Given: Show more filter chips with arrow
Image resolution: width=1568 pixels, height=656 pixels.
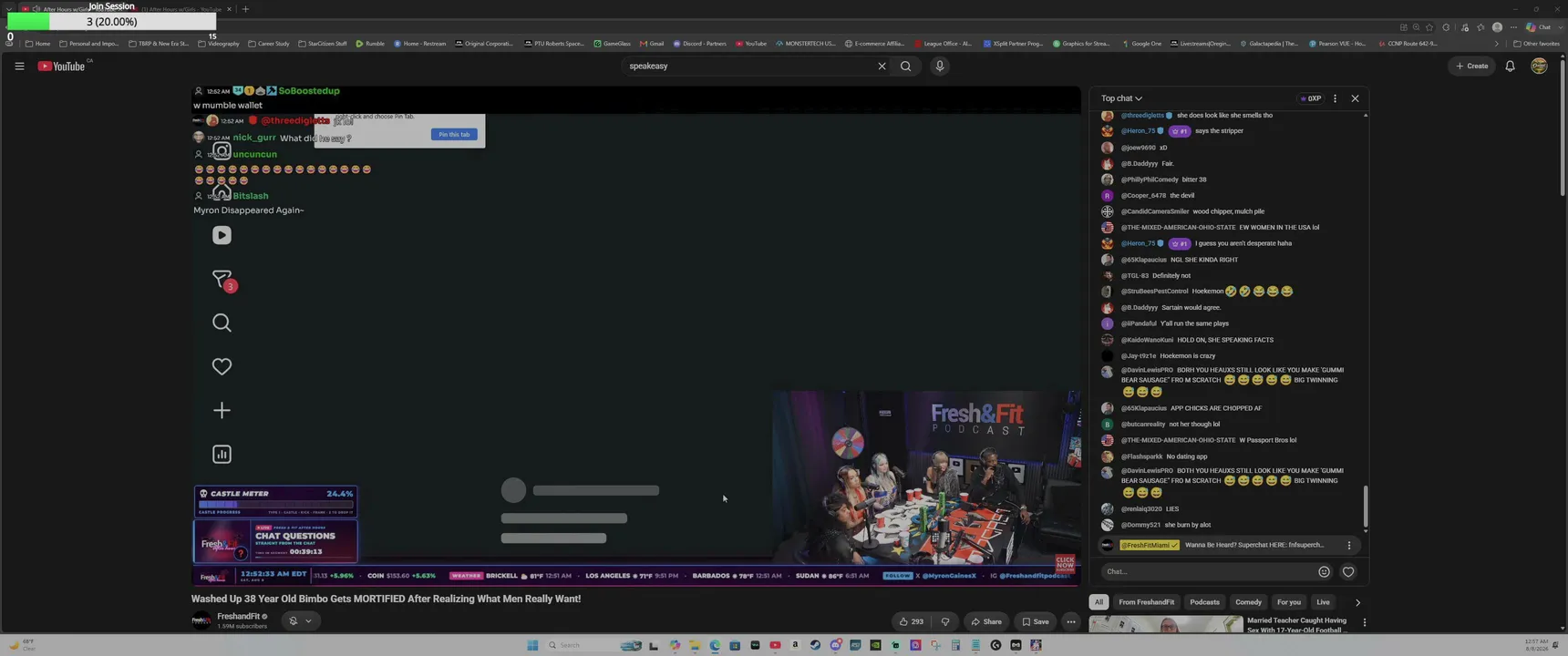Looking at the screenshot, I should coord(1357,602).
